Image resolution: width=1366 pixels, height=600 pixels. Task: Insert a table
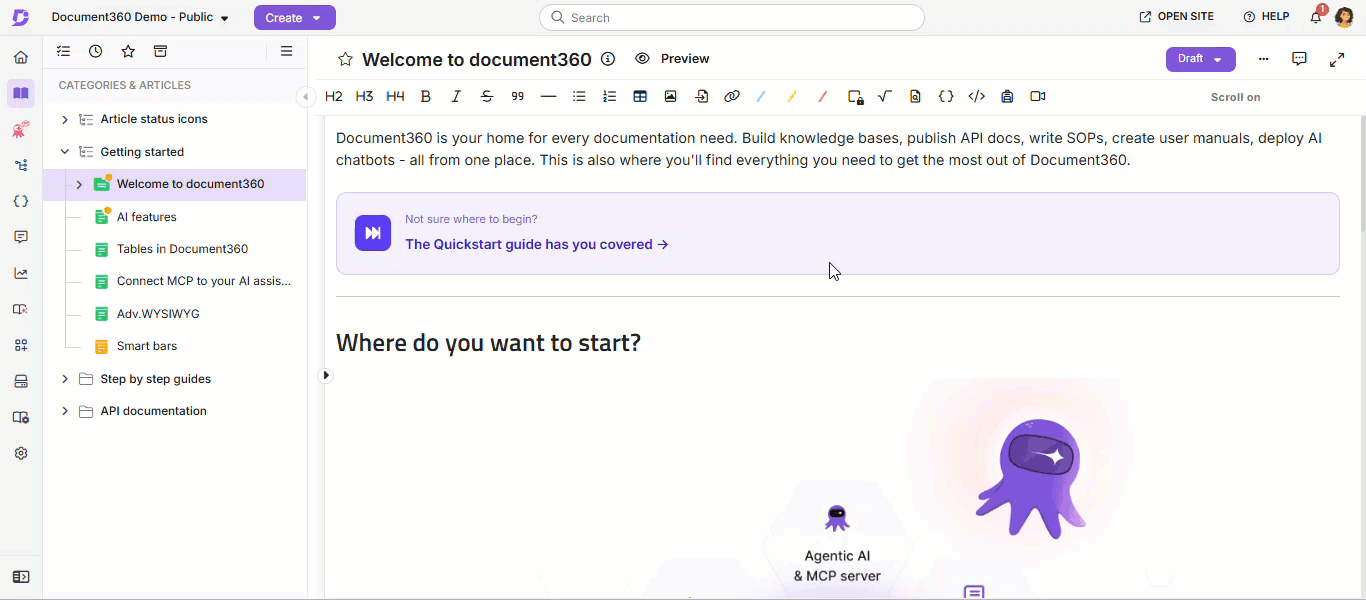(640, 97)
